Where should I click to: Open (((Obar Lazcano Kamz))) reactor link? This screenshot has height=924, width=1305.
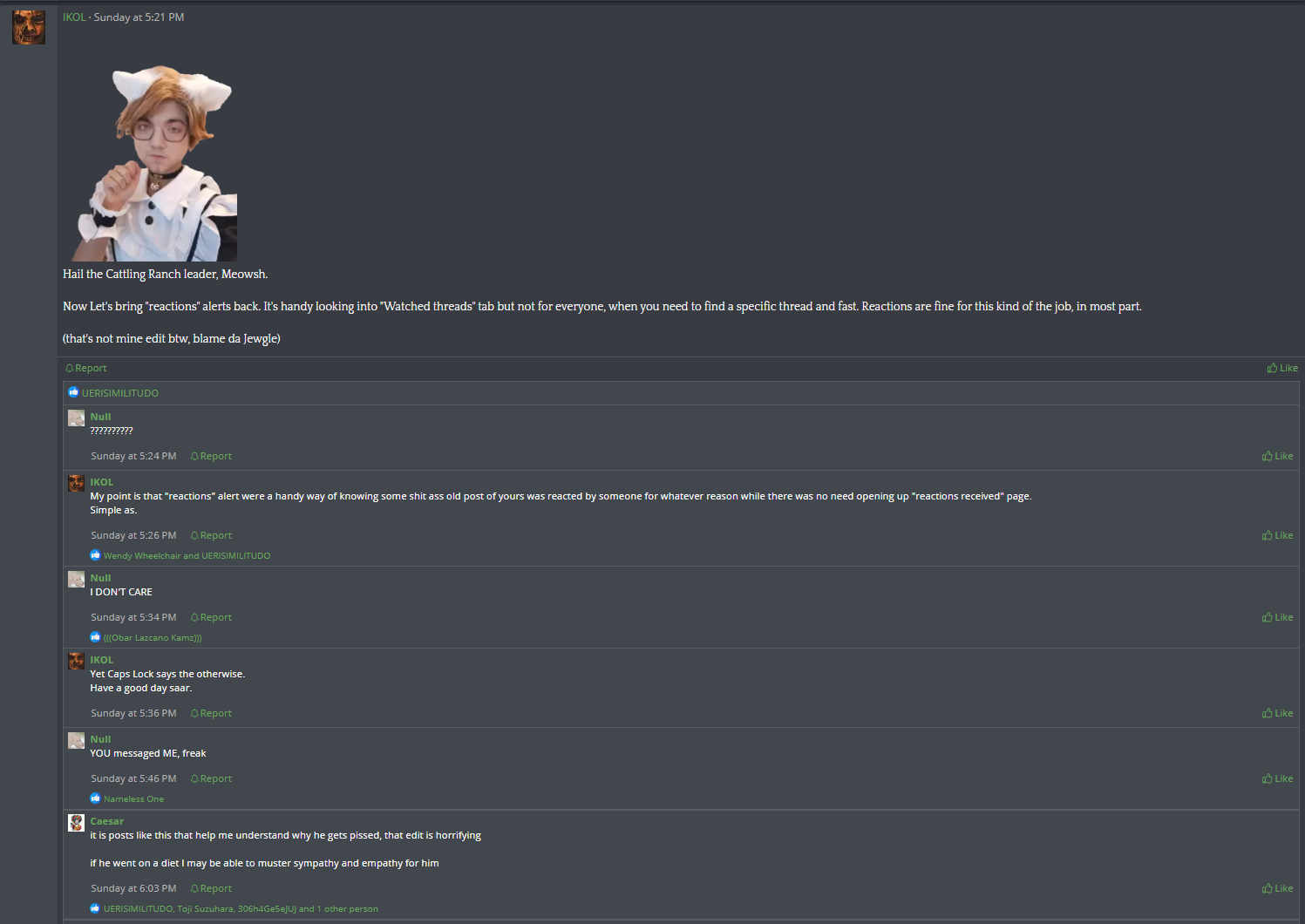pyautogui.click(x=153, y=637)
